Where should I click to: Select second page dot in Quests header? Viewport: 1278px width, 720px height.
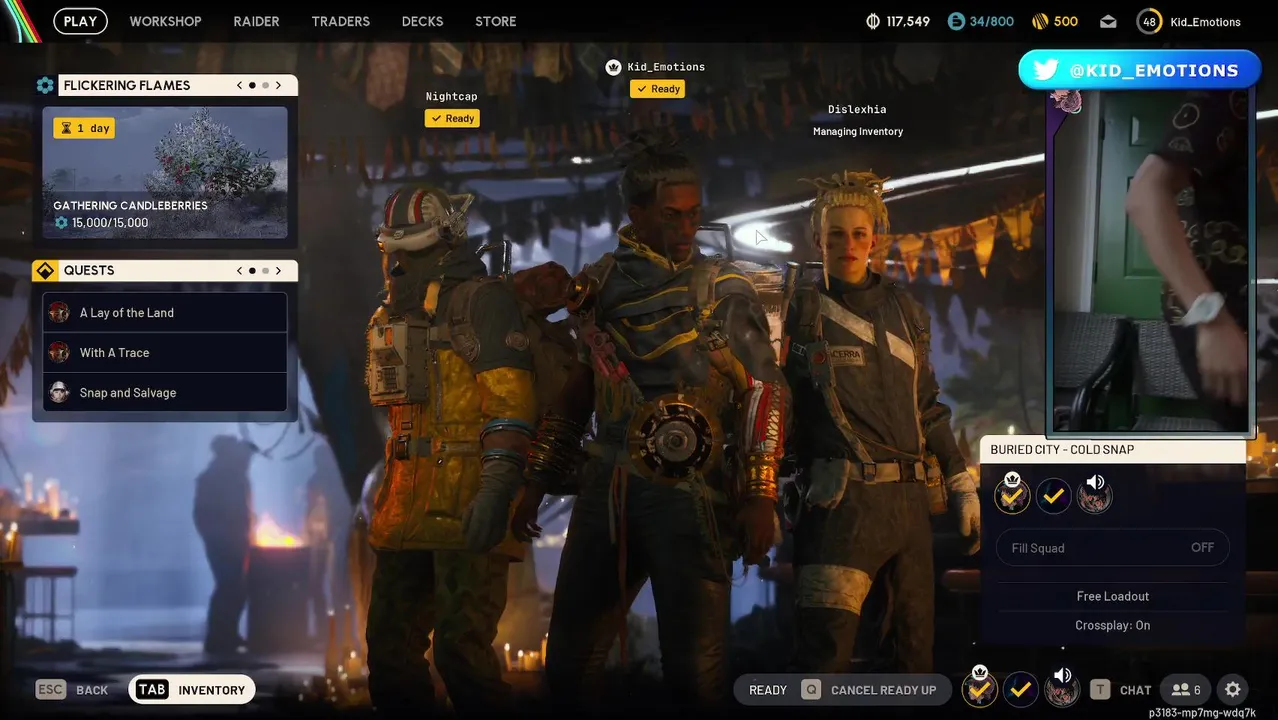(x=265, y=271)
